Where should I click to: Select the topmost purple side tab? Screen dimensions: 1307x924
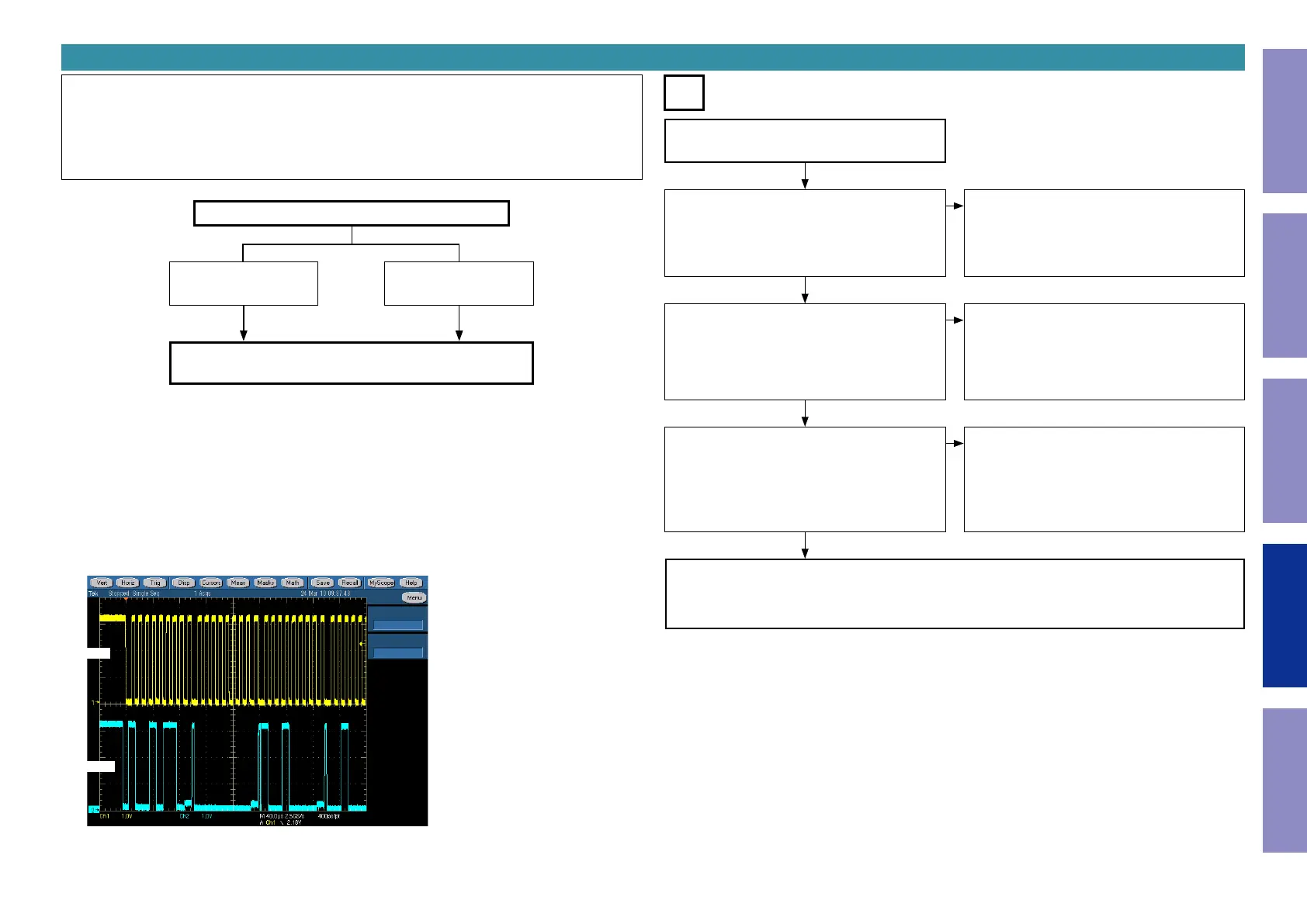click(1284, 121)
